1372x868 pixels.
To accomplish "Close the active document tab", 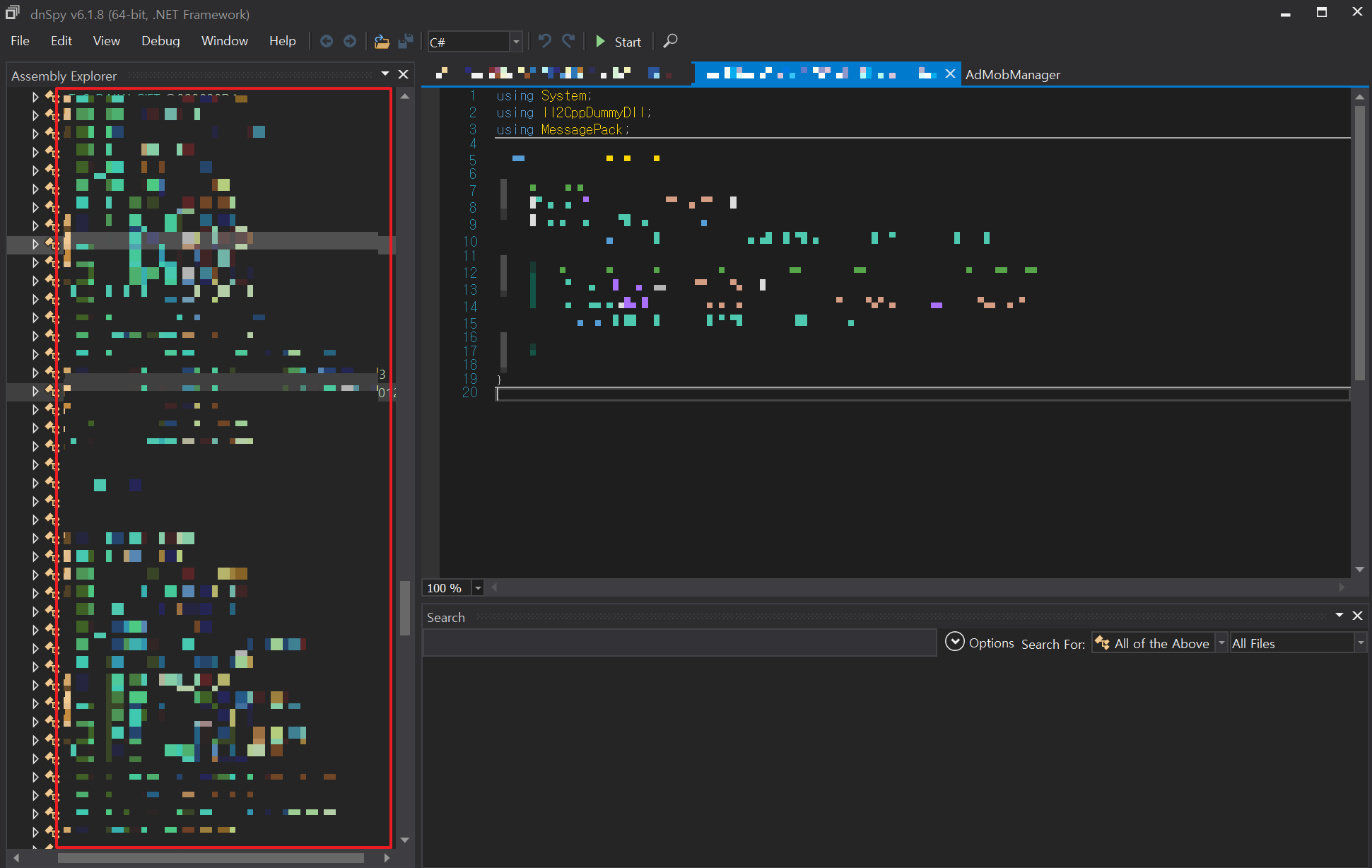I will point(950,74).
